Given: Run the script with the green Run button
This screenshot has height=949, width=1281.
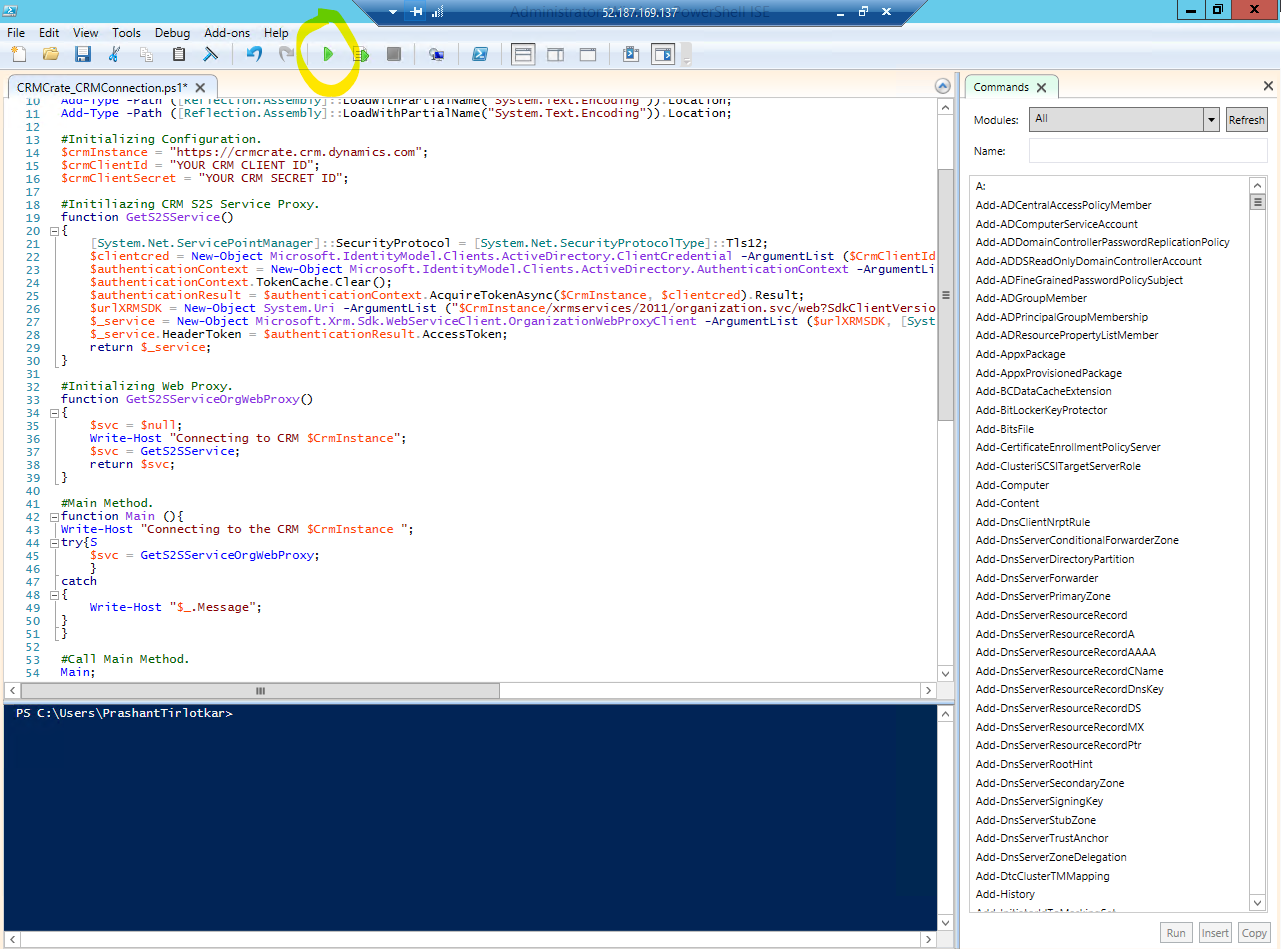Looking at the screenshot, I should tap(328, 54).
